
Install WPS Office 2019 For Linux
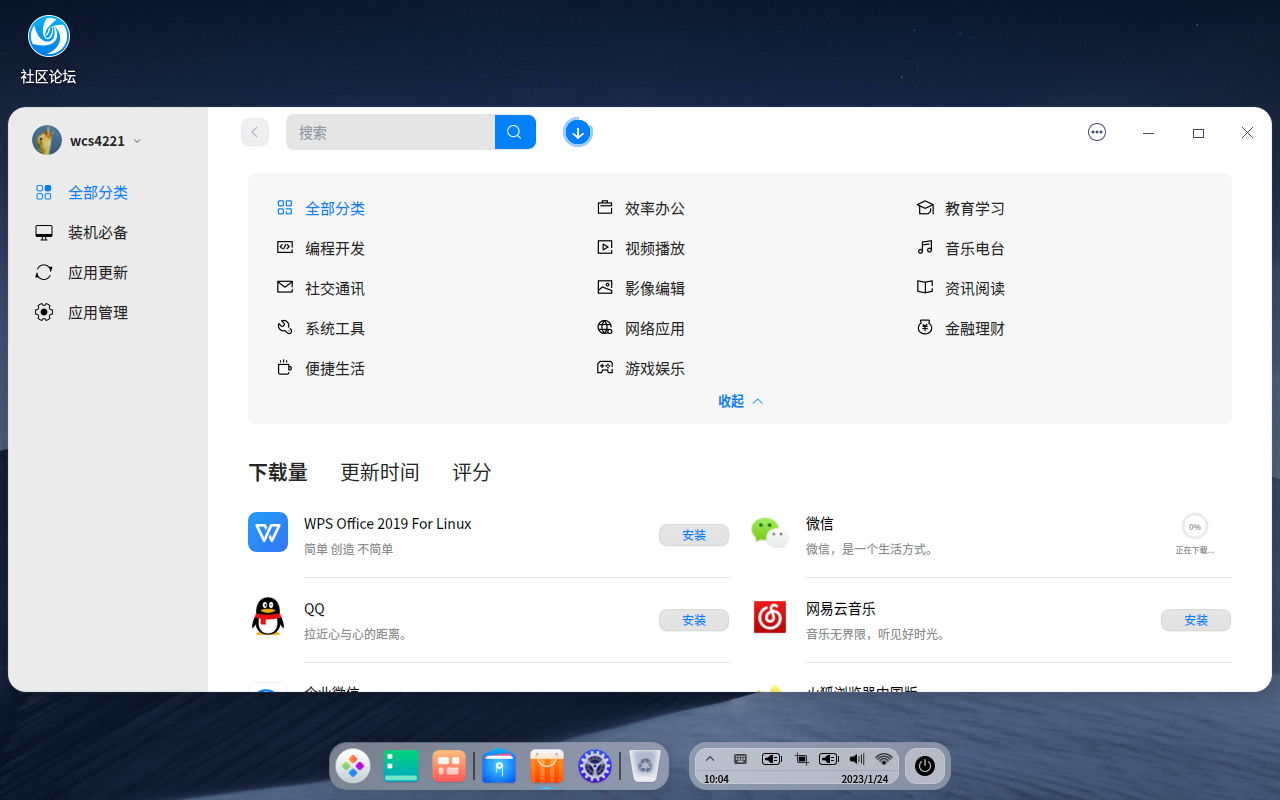694,535
